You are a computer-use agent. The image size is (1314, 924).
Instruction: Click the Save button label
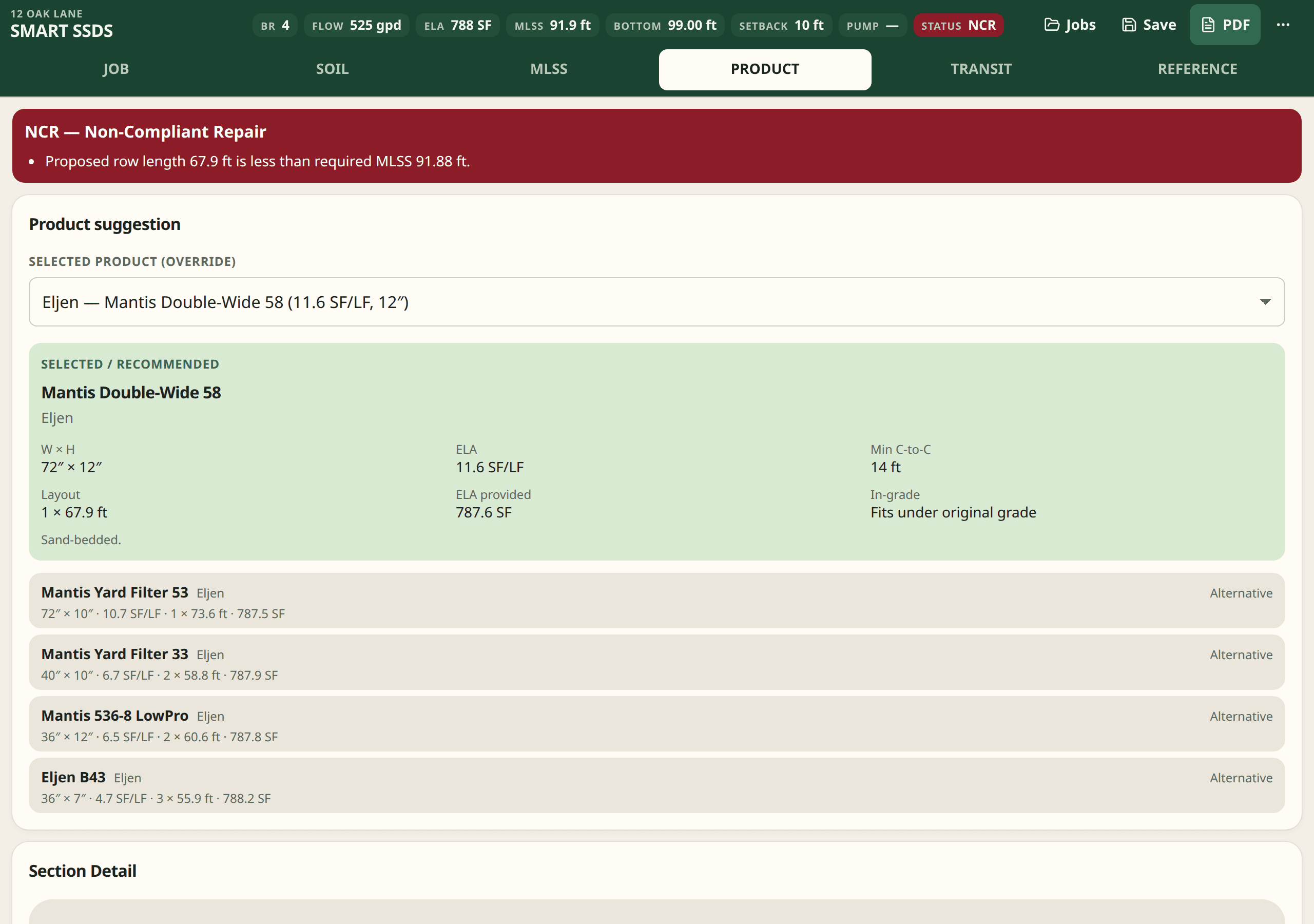(1160, 25)
